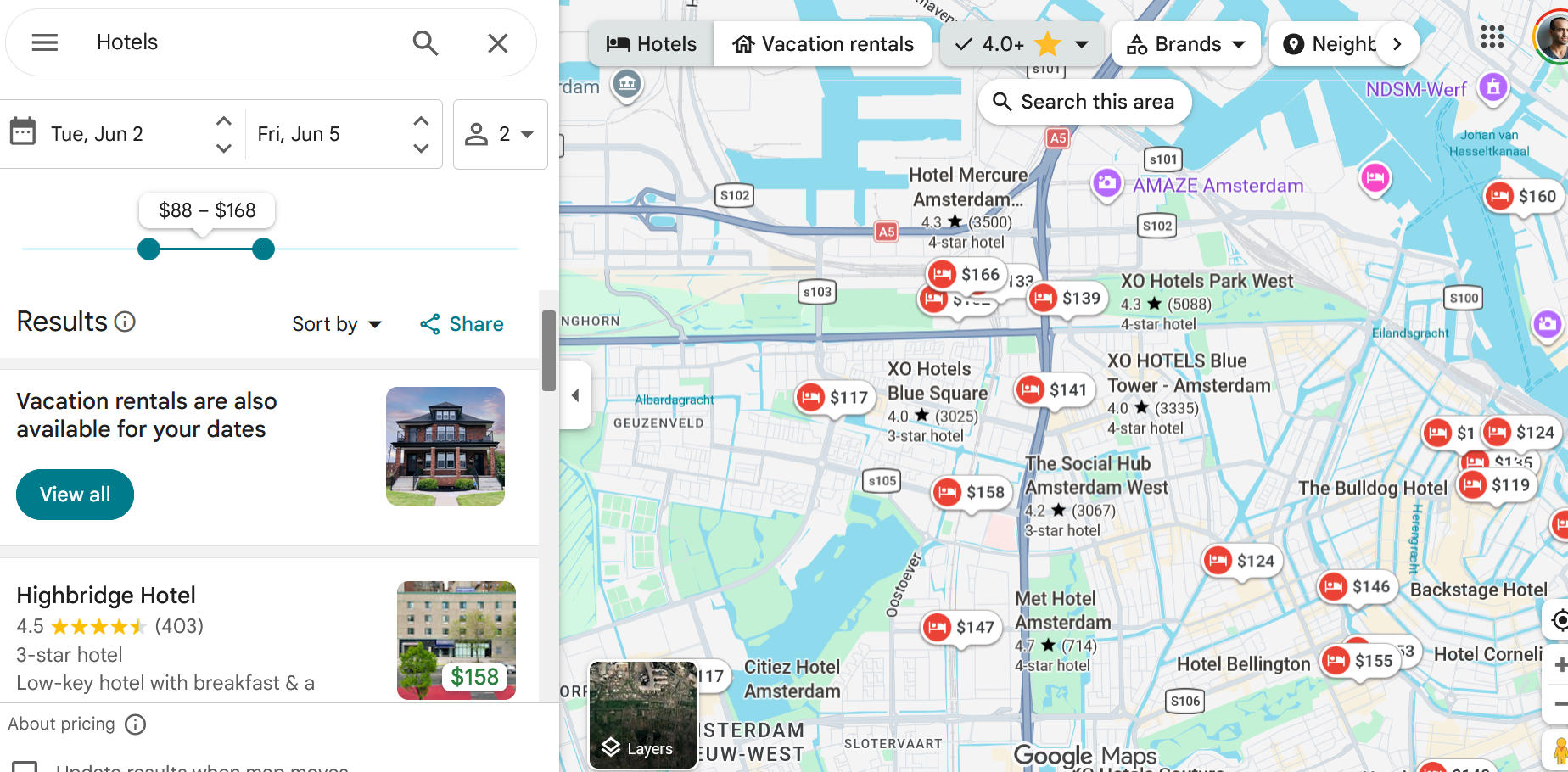This screenshot has width=1568, height=772.
Task: Click the $166 hotel price pin
Action: [x=966, y=274]
